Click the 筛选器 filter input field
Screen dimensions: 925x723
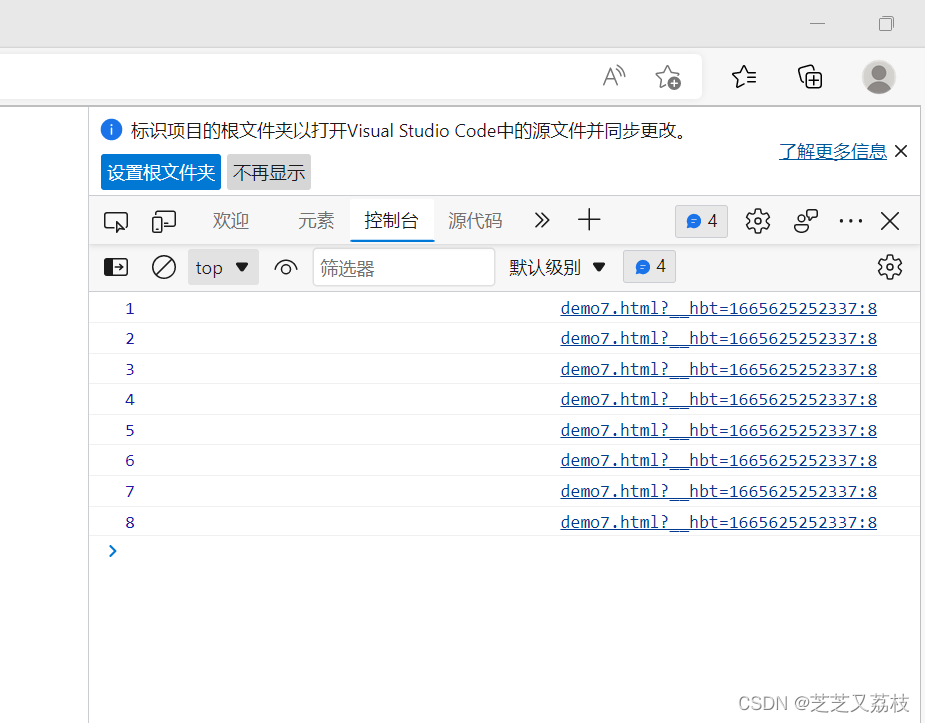(404, 268)
